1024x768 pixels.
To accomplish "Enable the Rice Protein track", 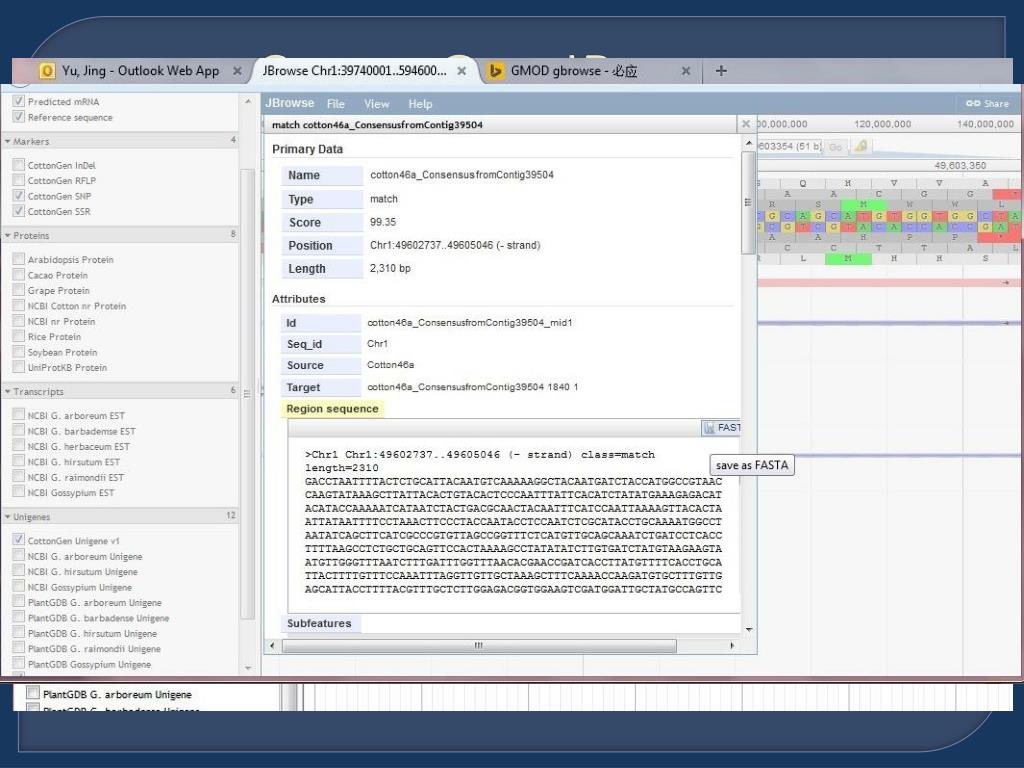I will click(18, 336).
